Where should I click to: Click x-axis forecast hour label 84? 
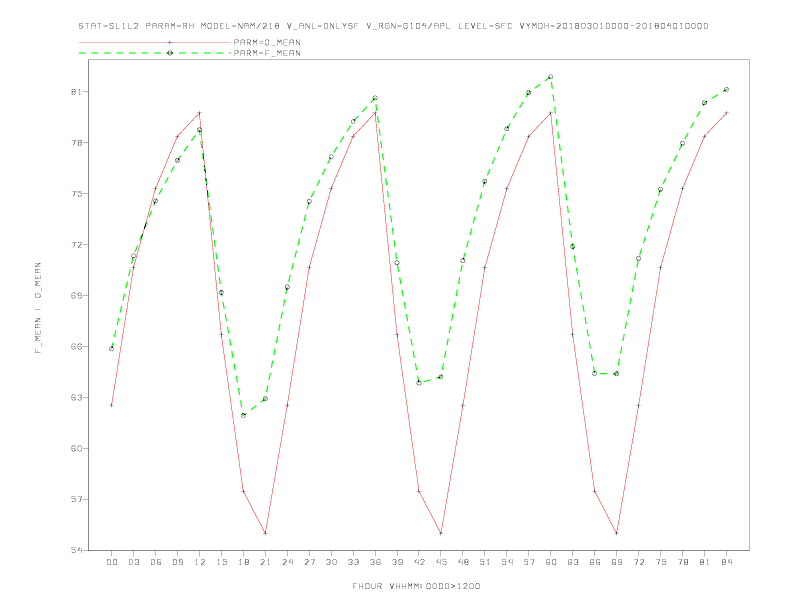tap(726, 562)
